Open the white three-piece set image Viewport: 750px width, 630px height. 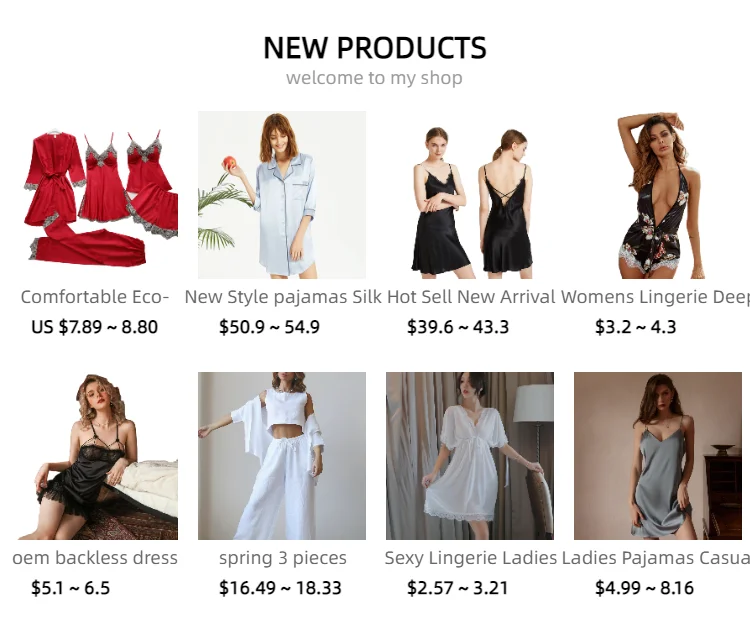click(x=282, y=456)
